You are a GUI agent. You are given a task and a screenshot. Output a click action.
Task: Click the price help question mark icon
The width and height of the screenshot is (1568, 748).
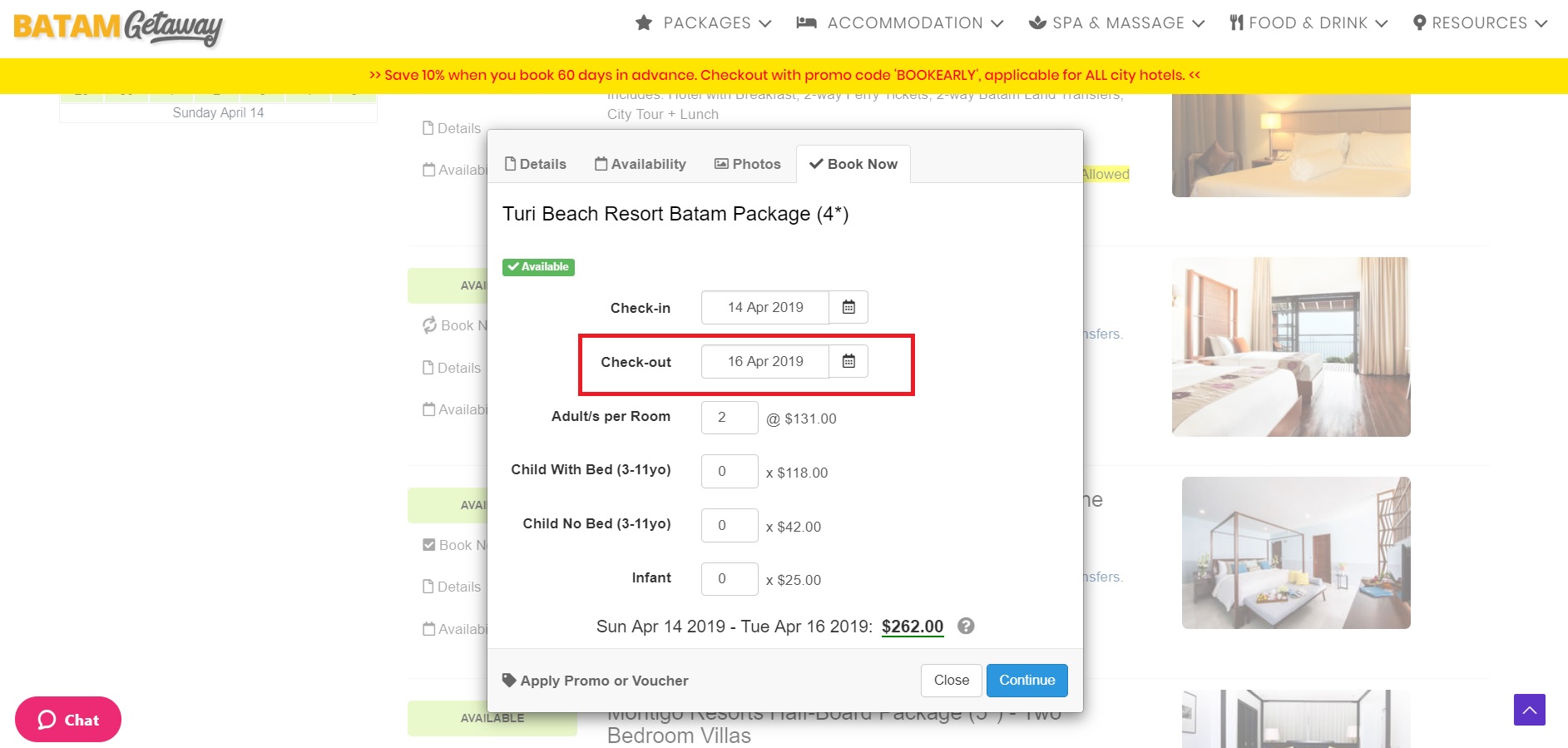coord(966,626)
